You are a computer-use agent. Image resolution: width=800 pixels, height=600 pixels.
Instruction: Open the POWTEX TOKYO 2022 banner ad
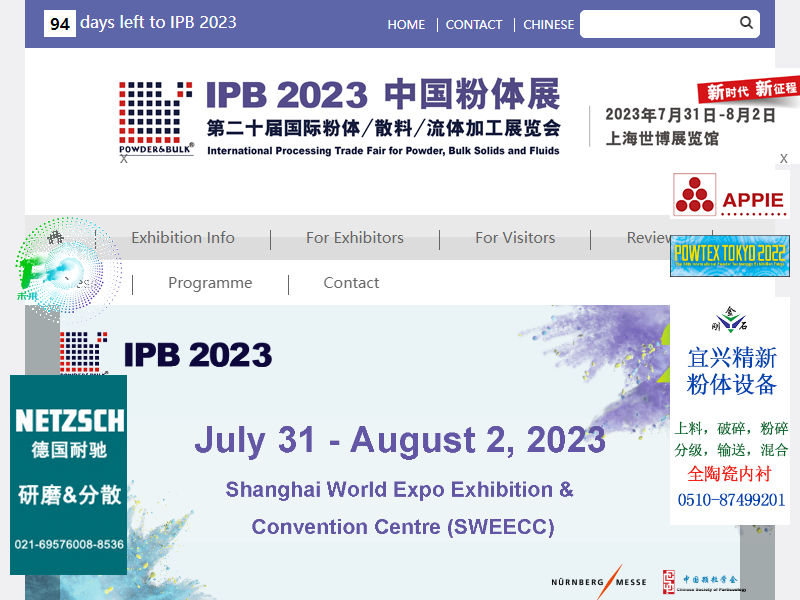pyautogui.click(x=730, y=256)
